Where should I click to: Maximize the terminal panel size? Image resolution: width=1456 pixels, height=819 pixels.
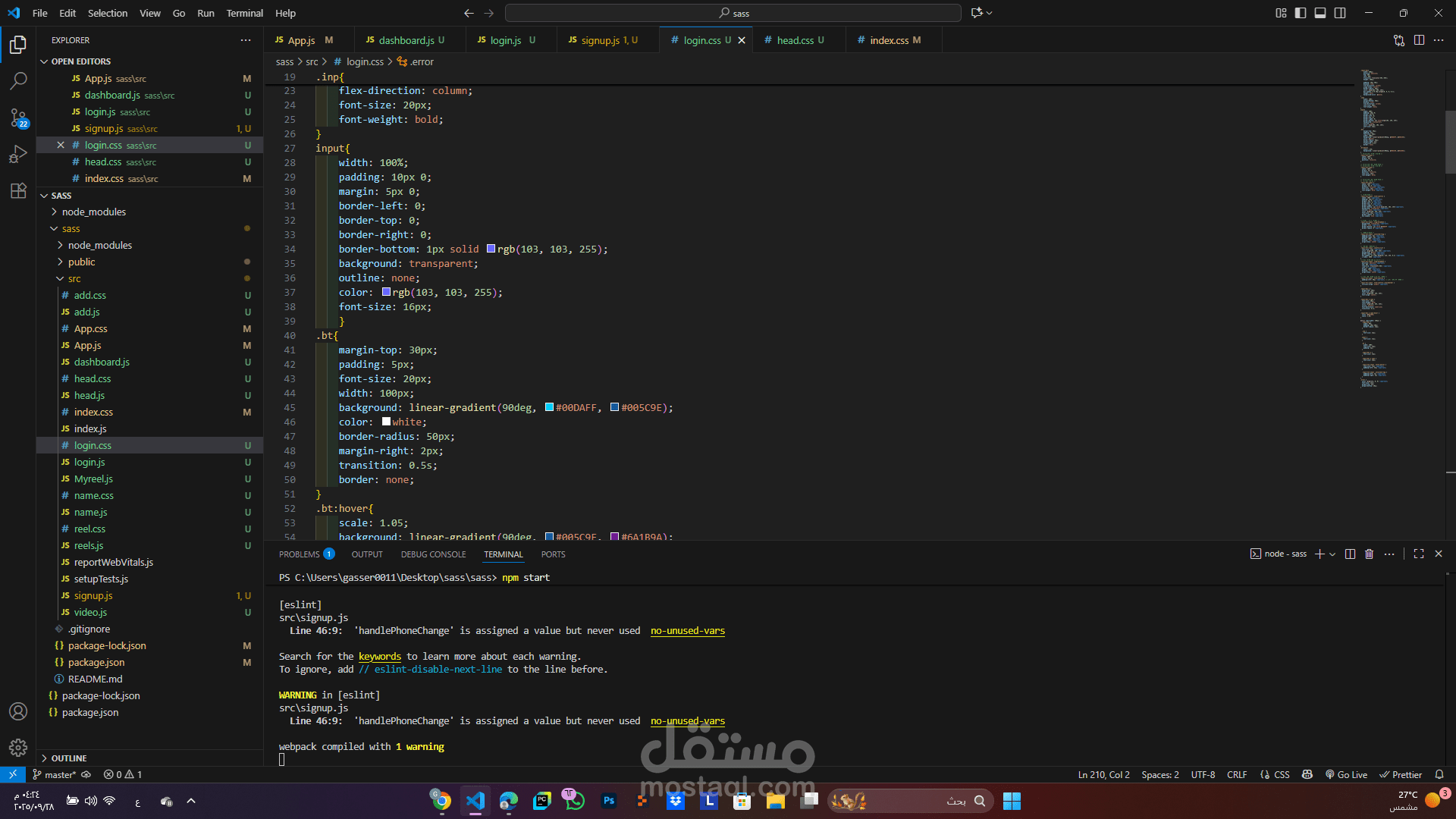coord(1419,554)
